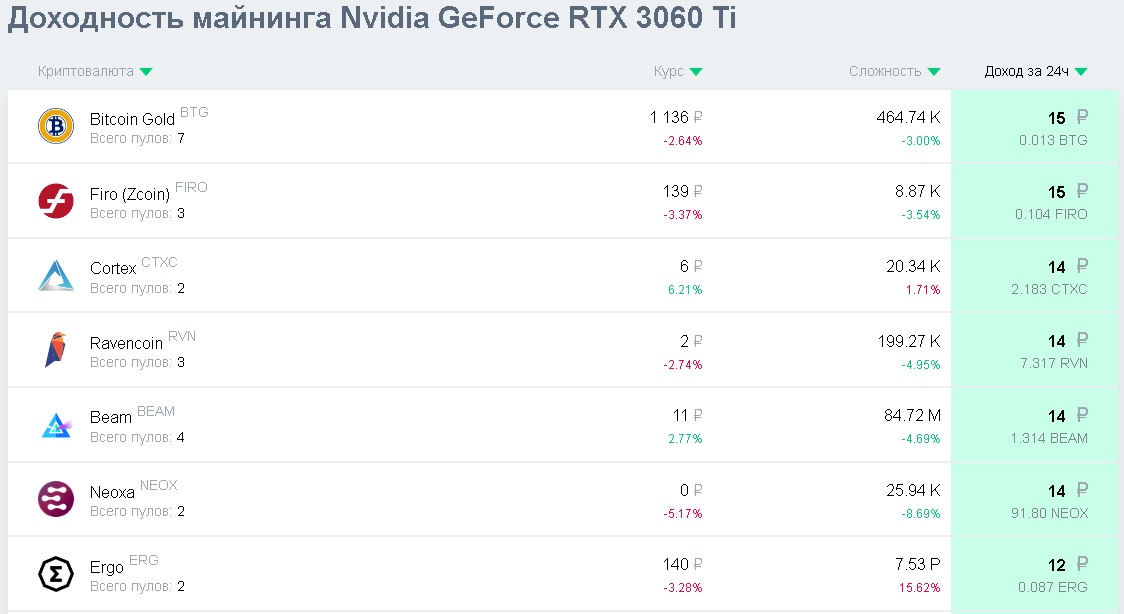Click the Cortex coin name
The height and width of the screenshot is (614, 1124).
(x=113, y=269)
